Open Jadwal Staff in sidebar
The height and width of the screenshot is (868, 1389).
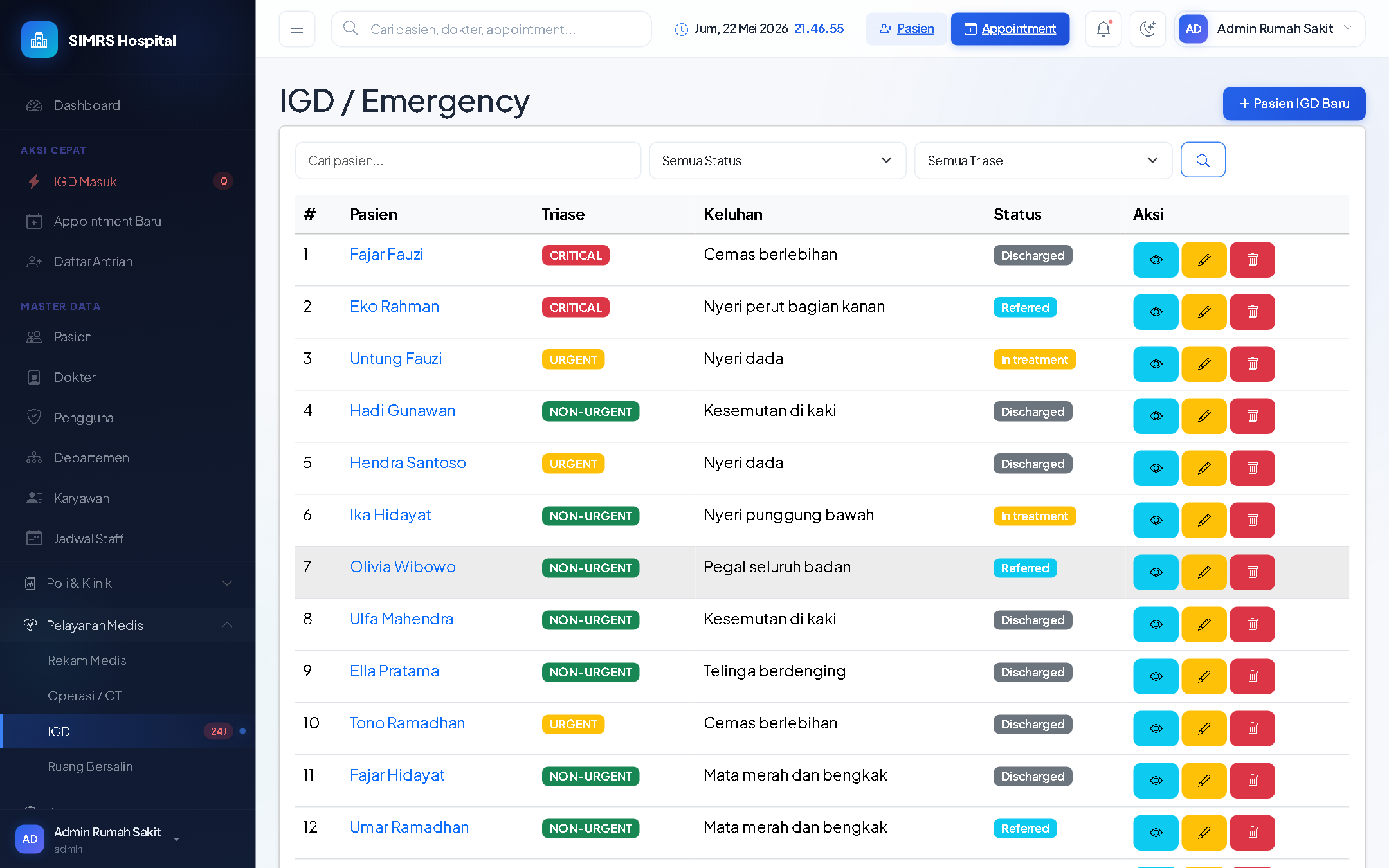pos(128,539)
